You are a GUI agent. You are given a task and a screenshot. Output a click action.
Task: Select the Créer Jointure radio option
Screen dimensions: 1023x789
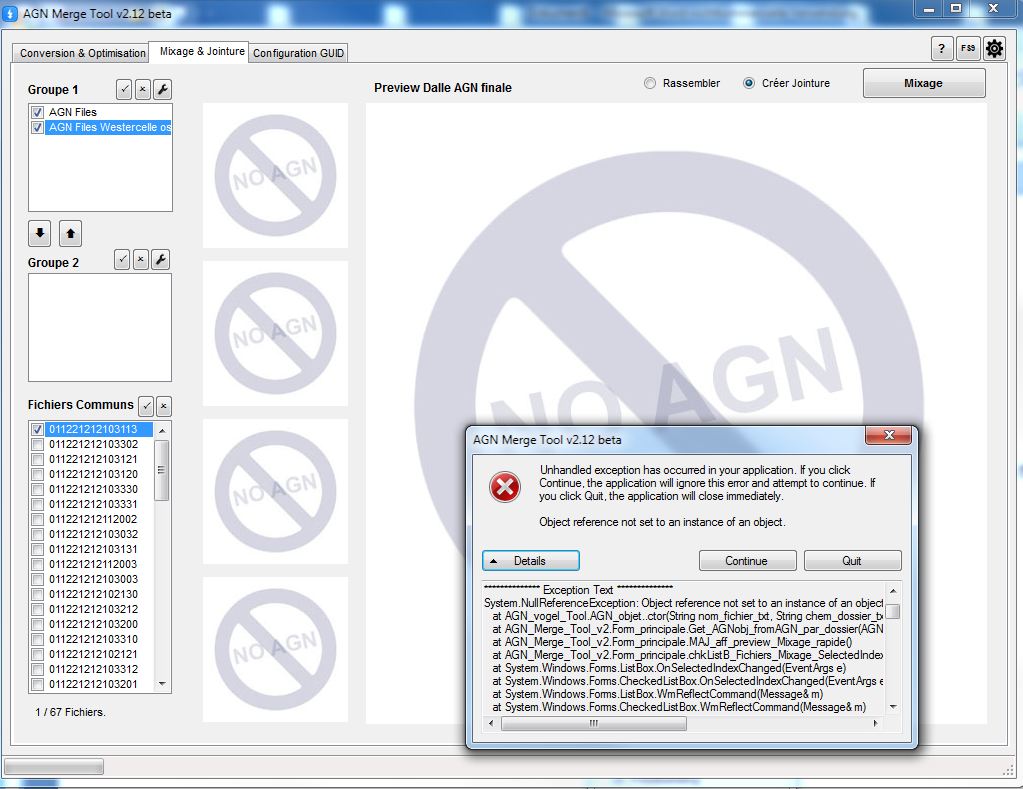click(749, 84)
